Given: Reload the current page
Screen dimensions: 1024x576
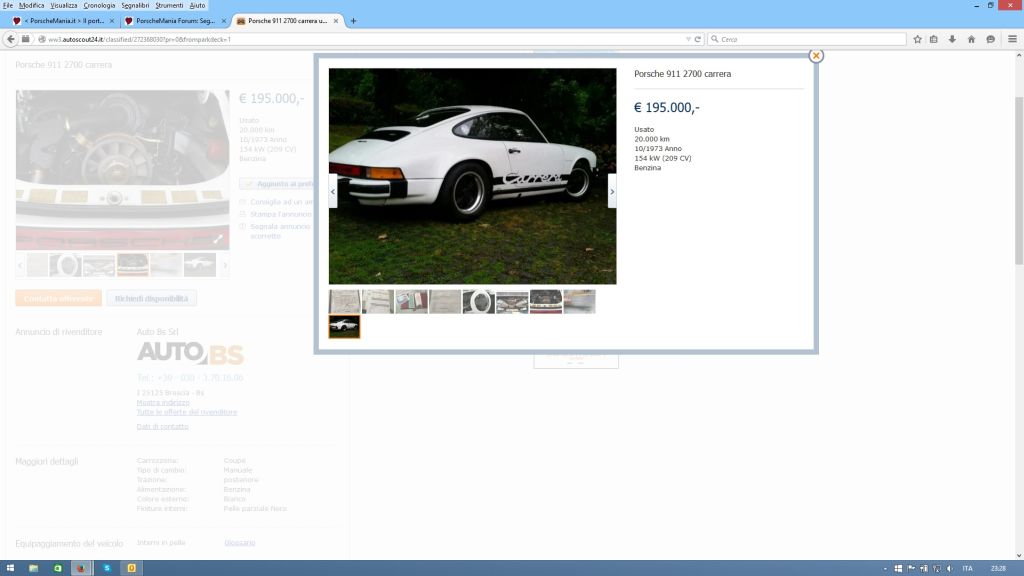Looking at the screenshot, I should pos(697,39).
